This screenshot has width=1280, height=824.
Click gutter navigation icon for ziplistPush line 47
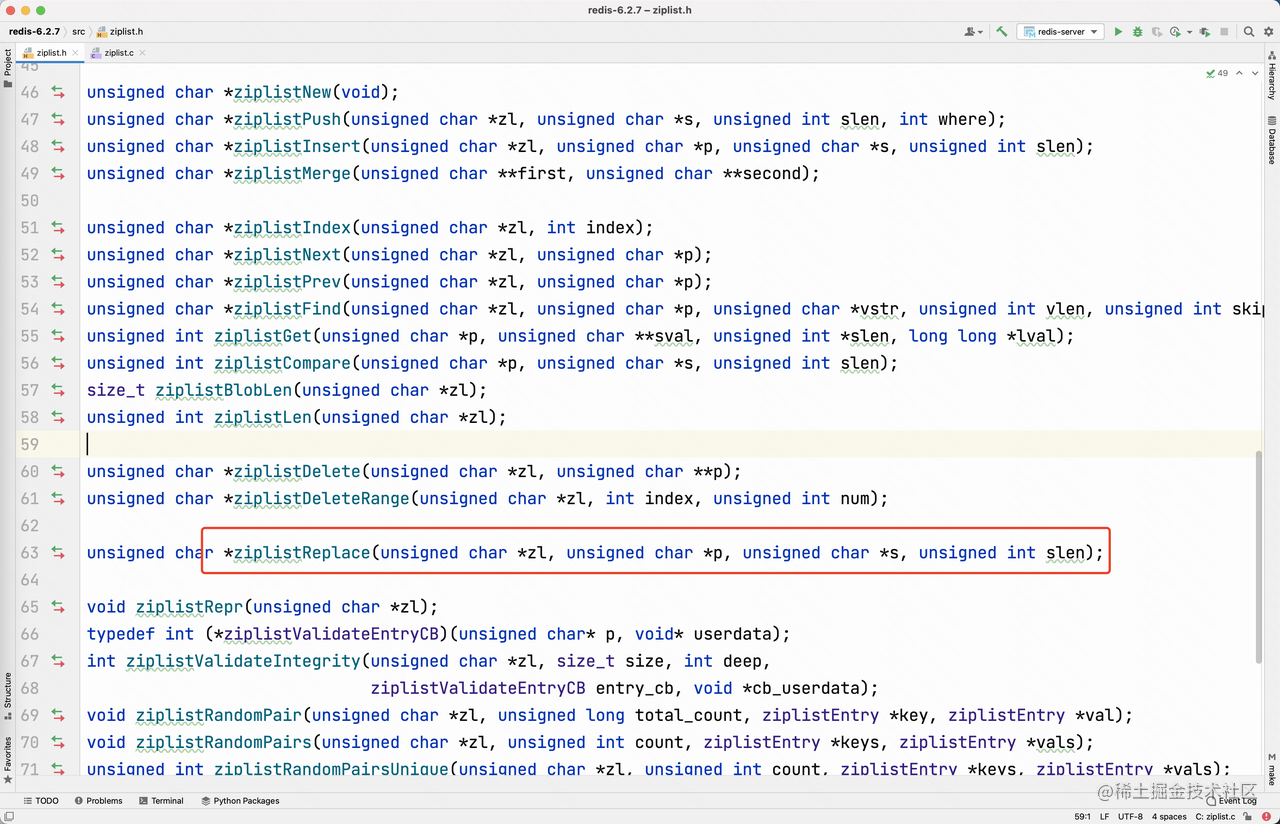click(x=58, y=119)
